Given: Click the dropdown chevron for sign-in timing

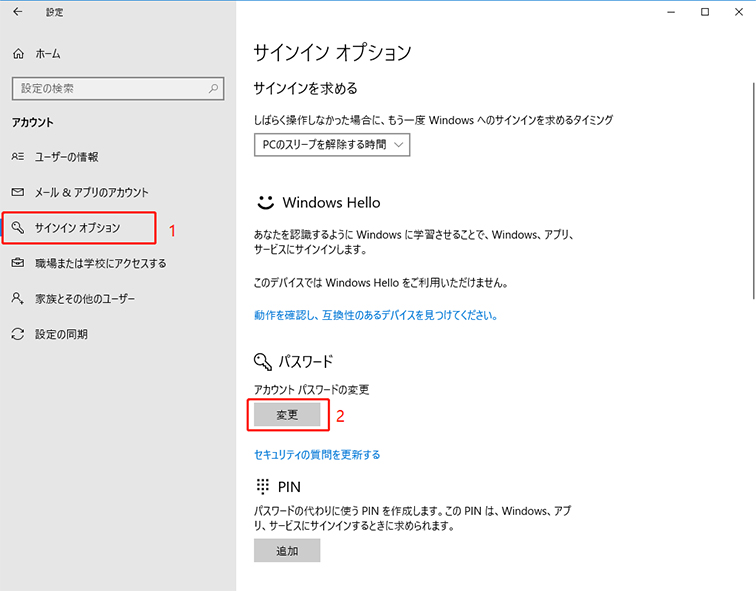Looking at the screenshot, I should tap(398, 145).
